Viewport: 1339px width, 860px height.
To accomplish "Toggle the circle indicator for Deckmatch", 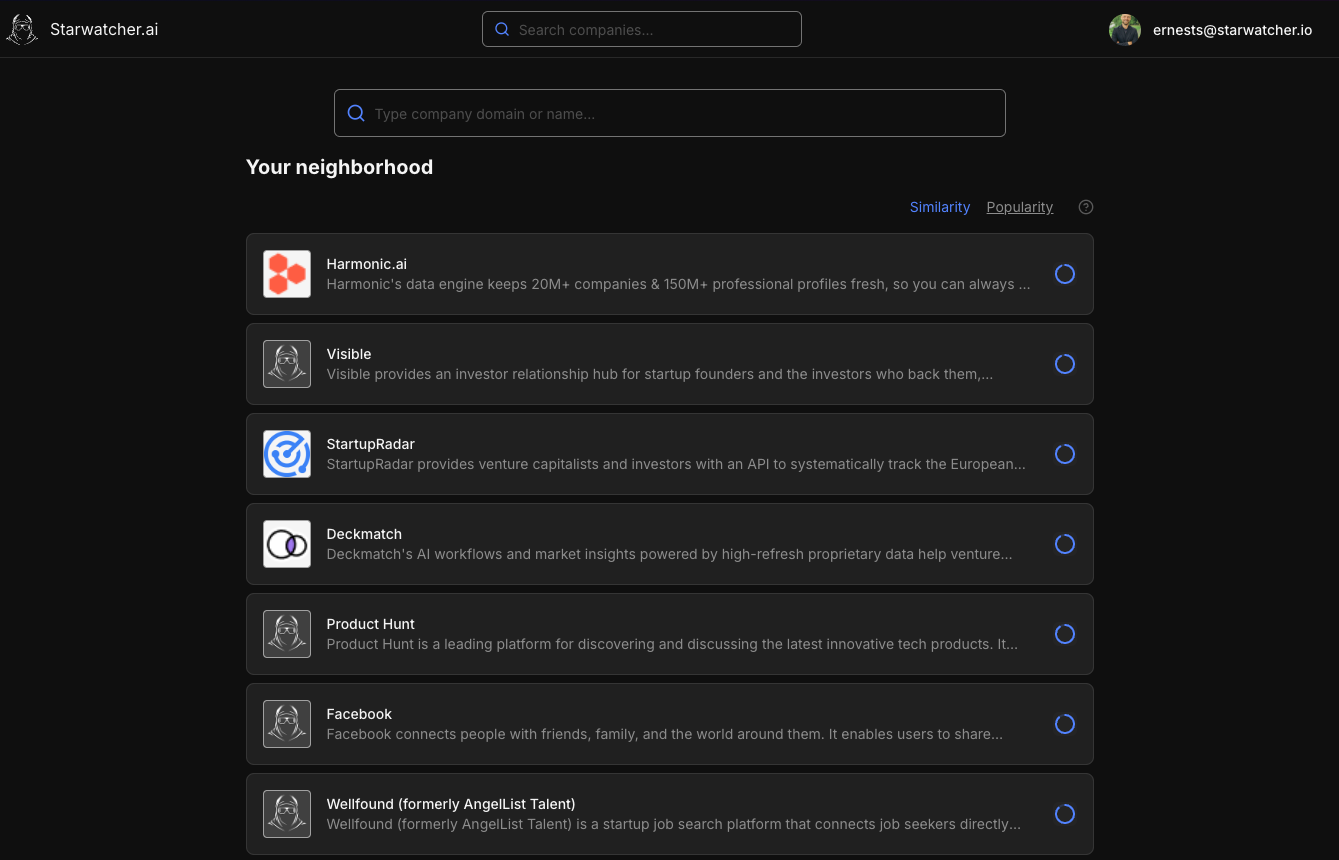I will (x=1065, y=544).
